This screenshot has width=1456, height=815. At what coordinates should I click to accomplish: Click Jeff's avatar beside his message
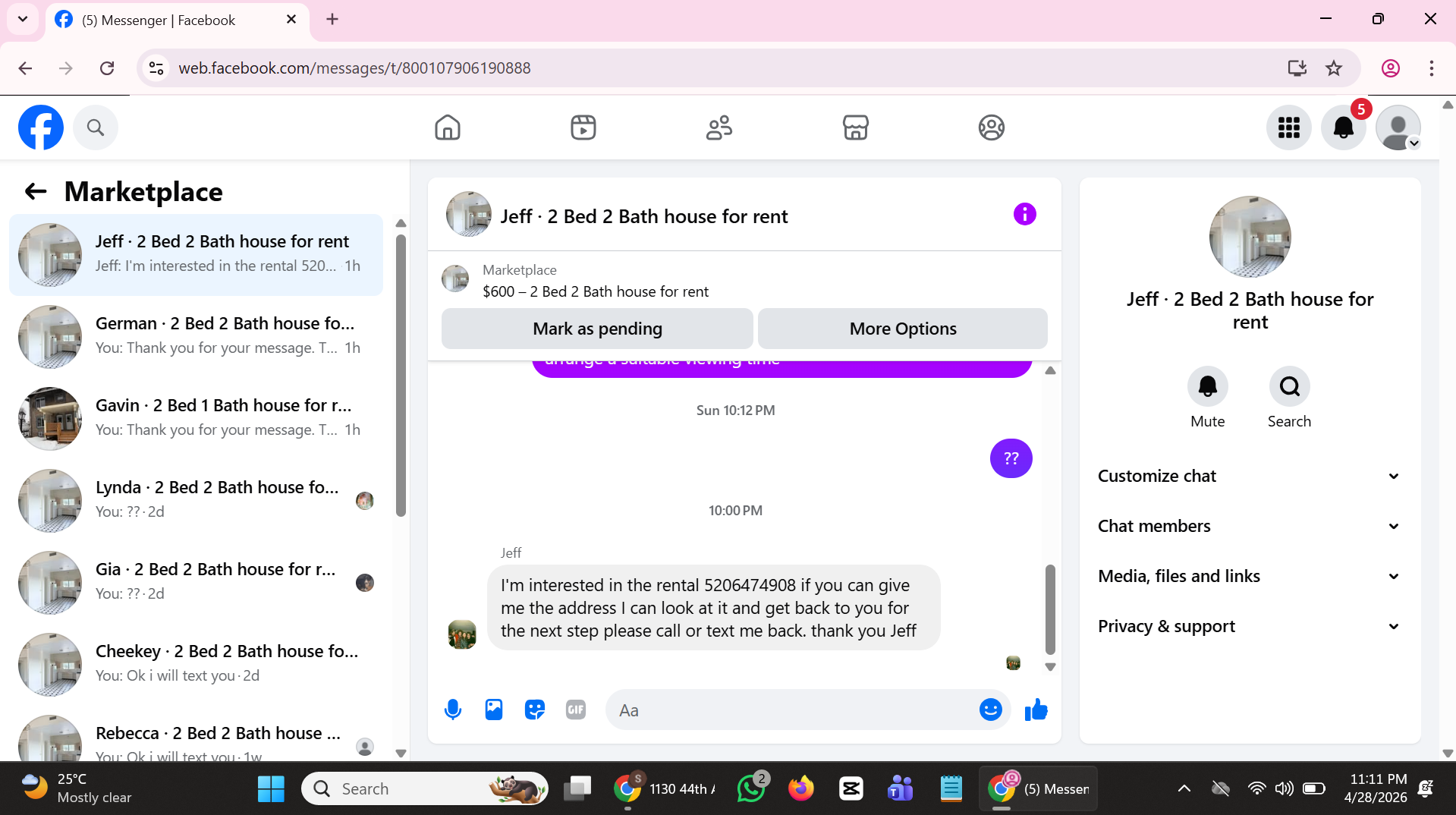point(462,634)
